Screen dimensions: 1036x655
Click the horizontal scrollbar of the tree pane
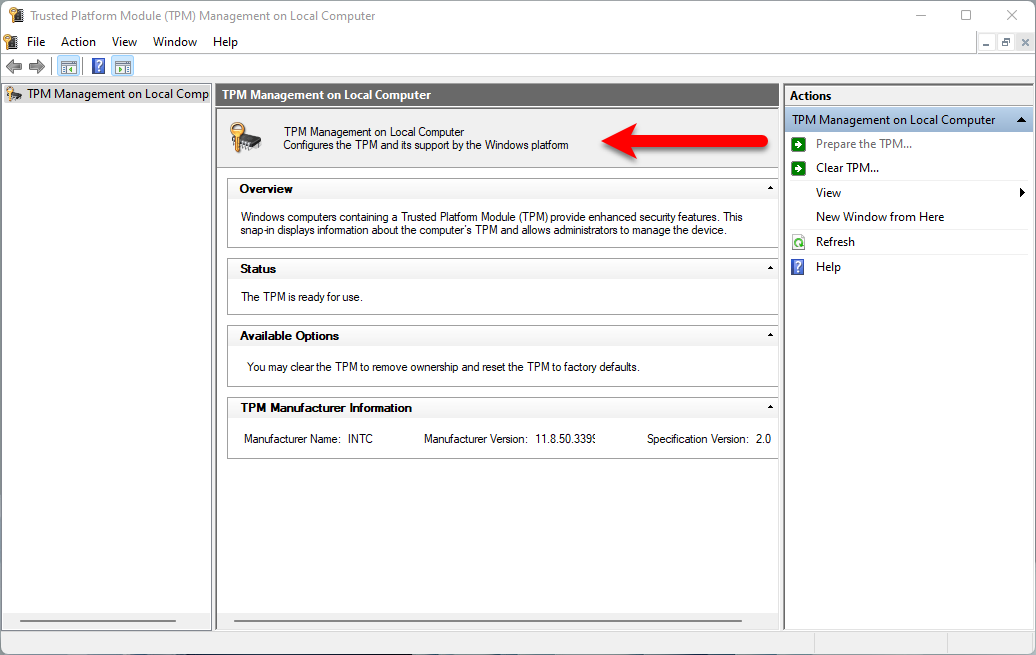[x=98, y=621]
